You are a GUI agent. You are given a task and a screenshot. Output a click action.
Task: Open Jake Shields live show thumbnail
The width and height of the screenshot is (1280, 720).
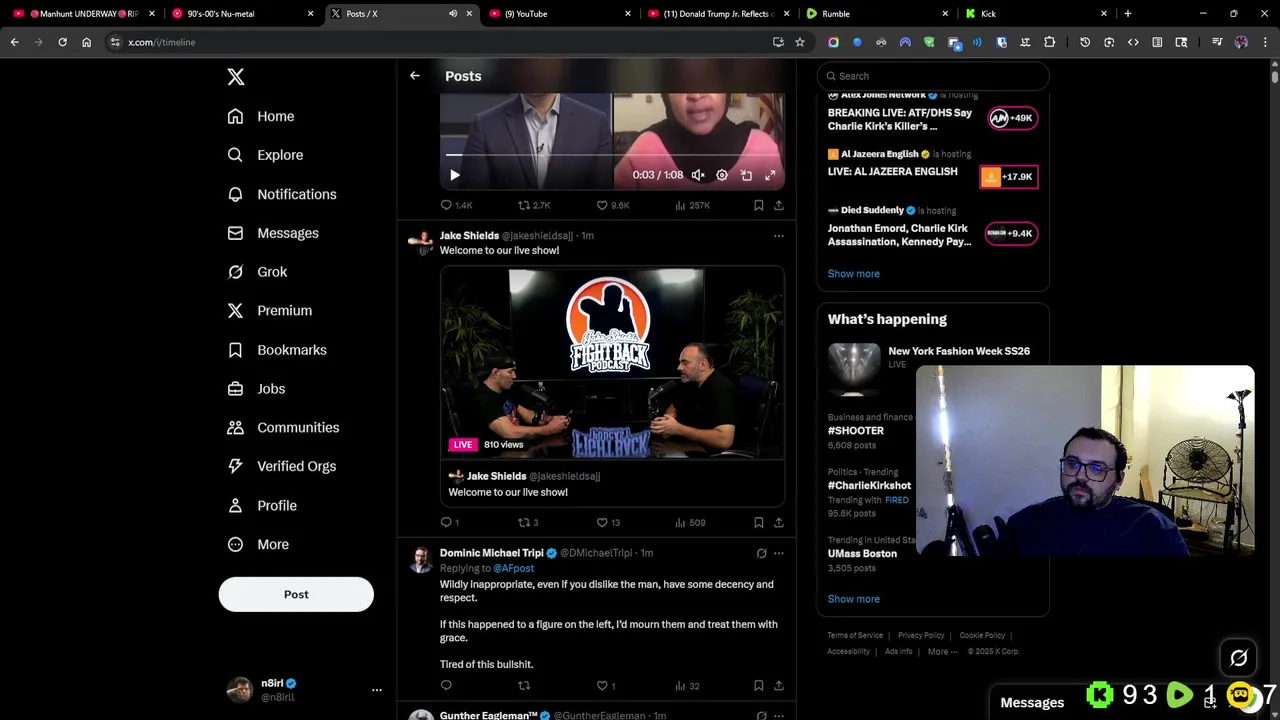[612, 364]
